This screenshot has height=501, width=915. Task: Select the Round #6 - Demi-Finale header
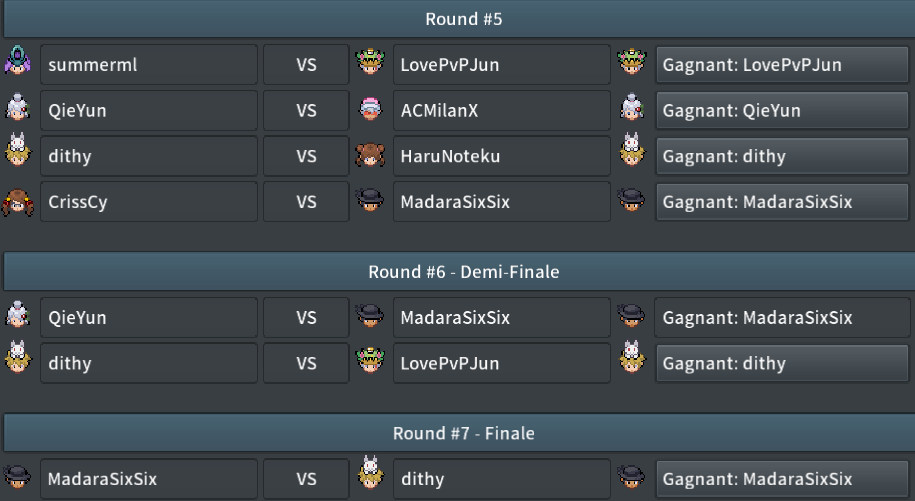coord(462,272)
